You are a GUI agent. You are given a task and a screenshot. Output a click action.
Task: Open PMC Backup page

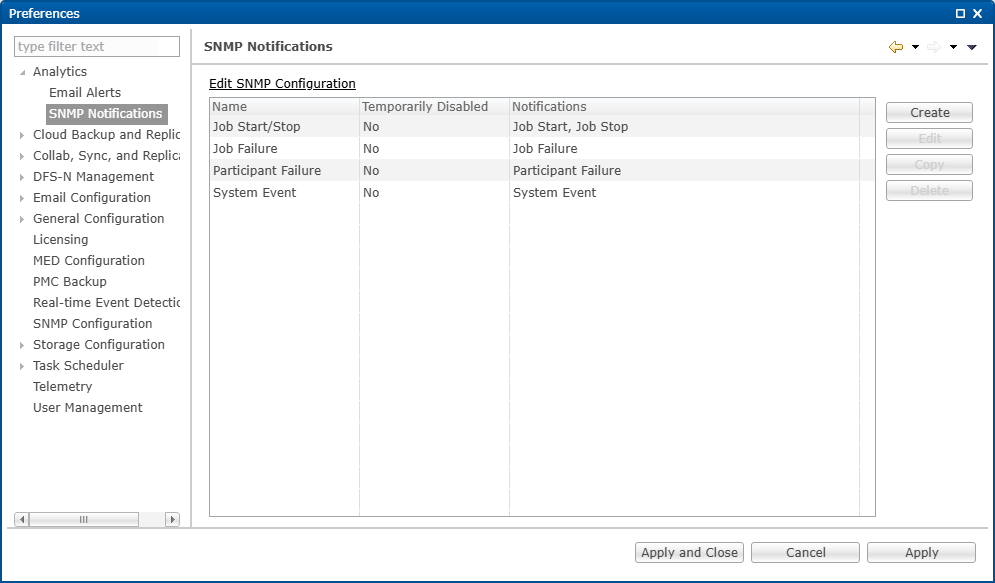[70, 282]
